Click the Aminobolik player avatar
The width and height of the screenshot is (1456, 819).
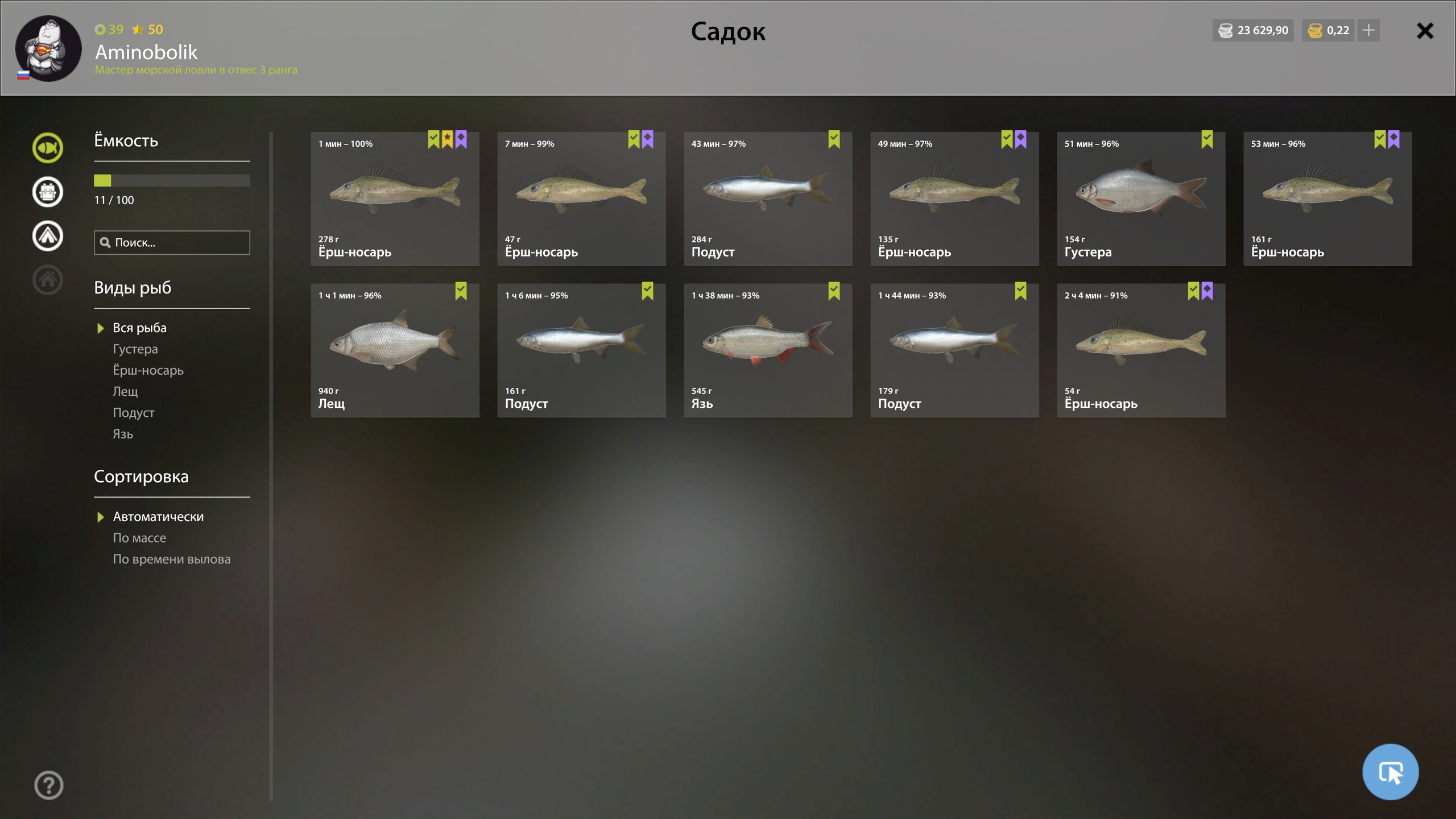(48, 48)
